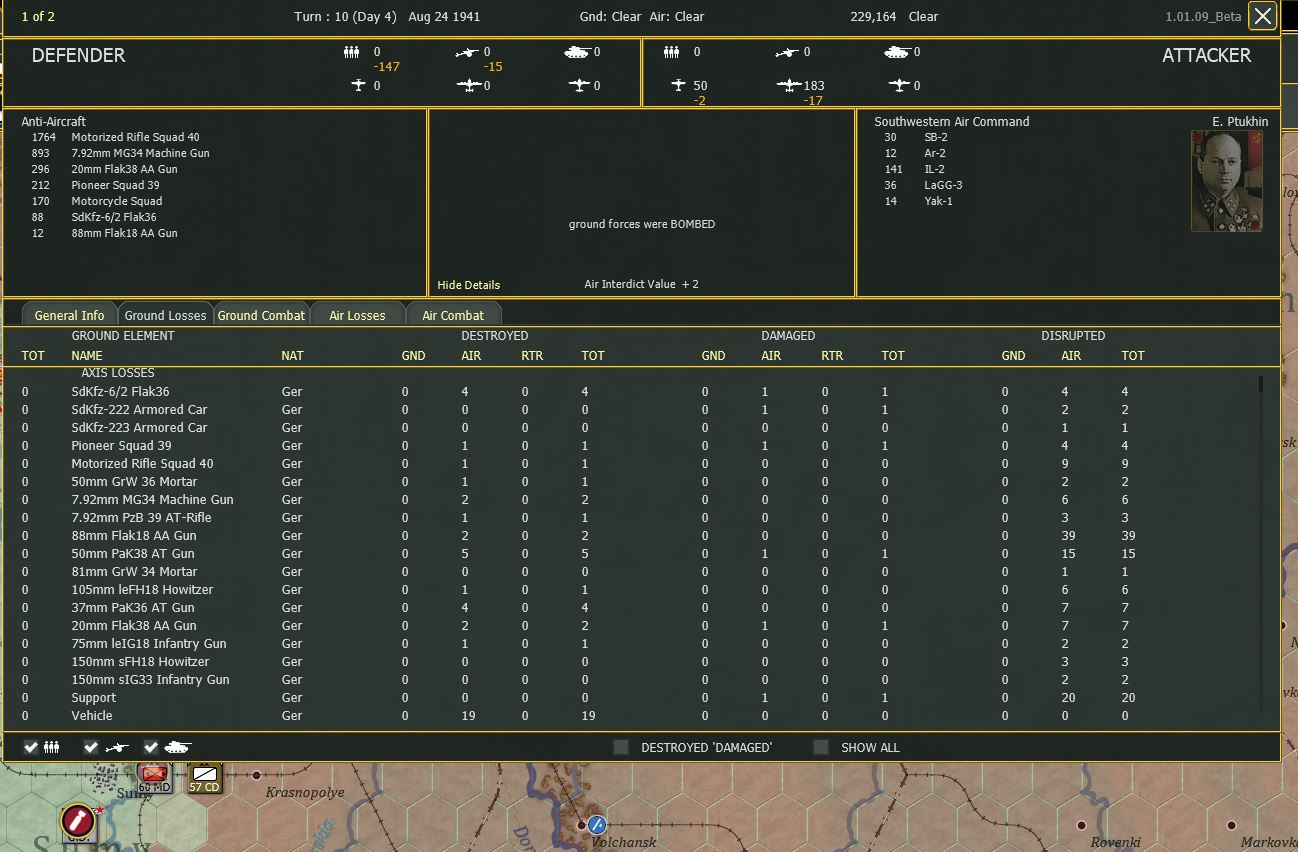Click the DAMAGED column group header

[x=788, y=336]
